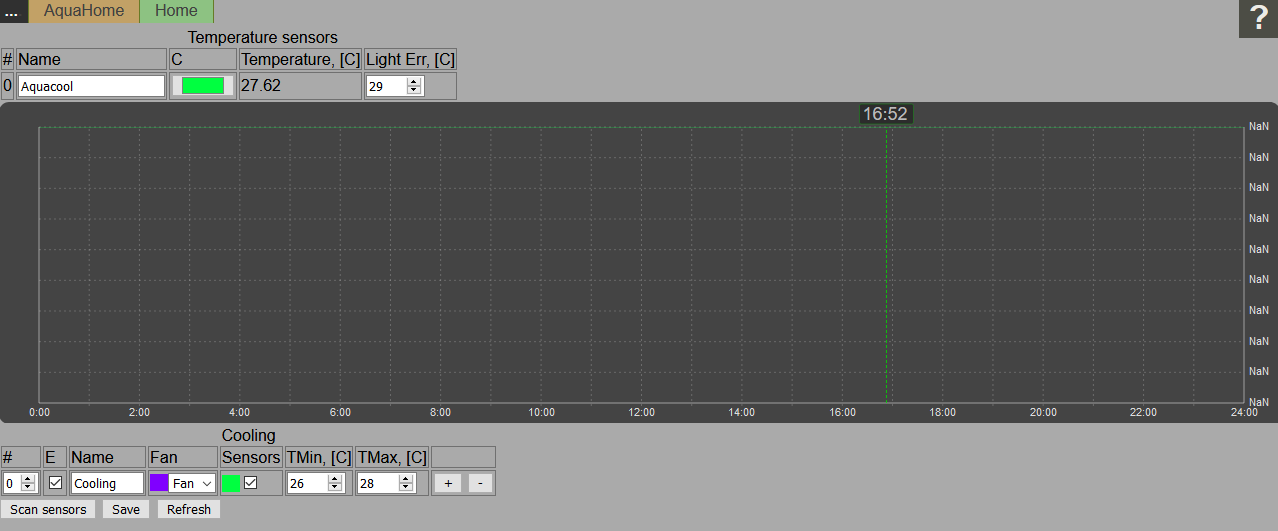Switch to the Home tab
Image resolution: width=1278 pixels, height=531 pixels.
[x=176, y=12]
